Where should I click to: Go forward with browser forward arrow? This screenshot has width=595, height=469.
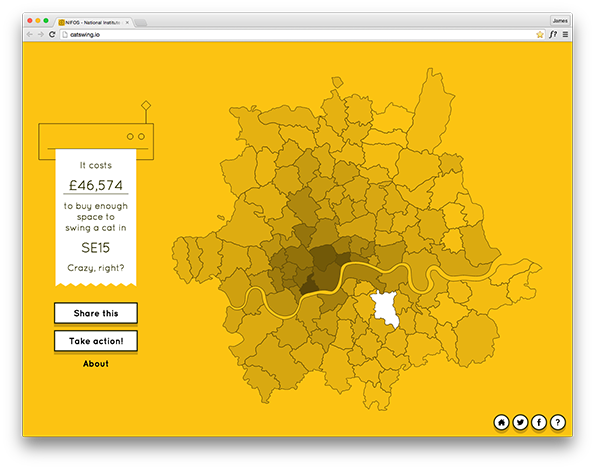pyautogui.click(x=41, y=35)
